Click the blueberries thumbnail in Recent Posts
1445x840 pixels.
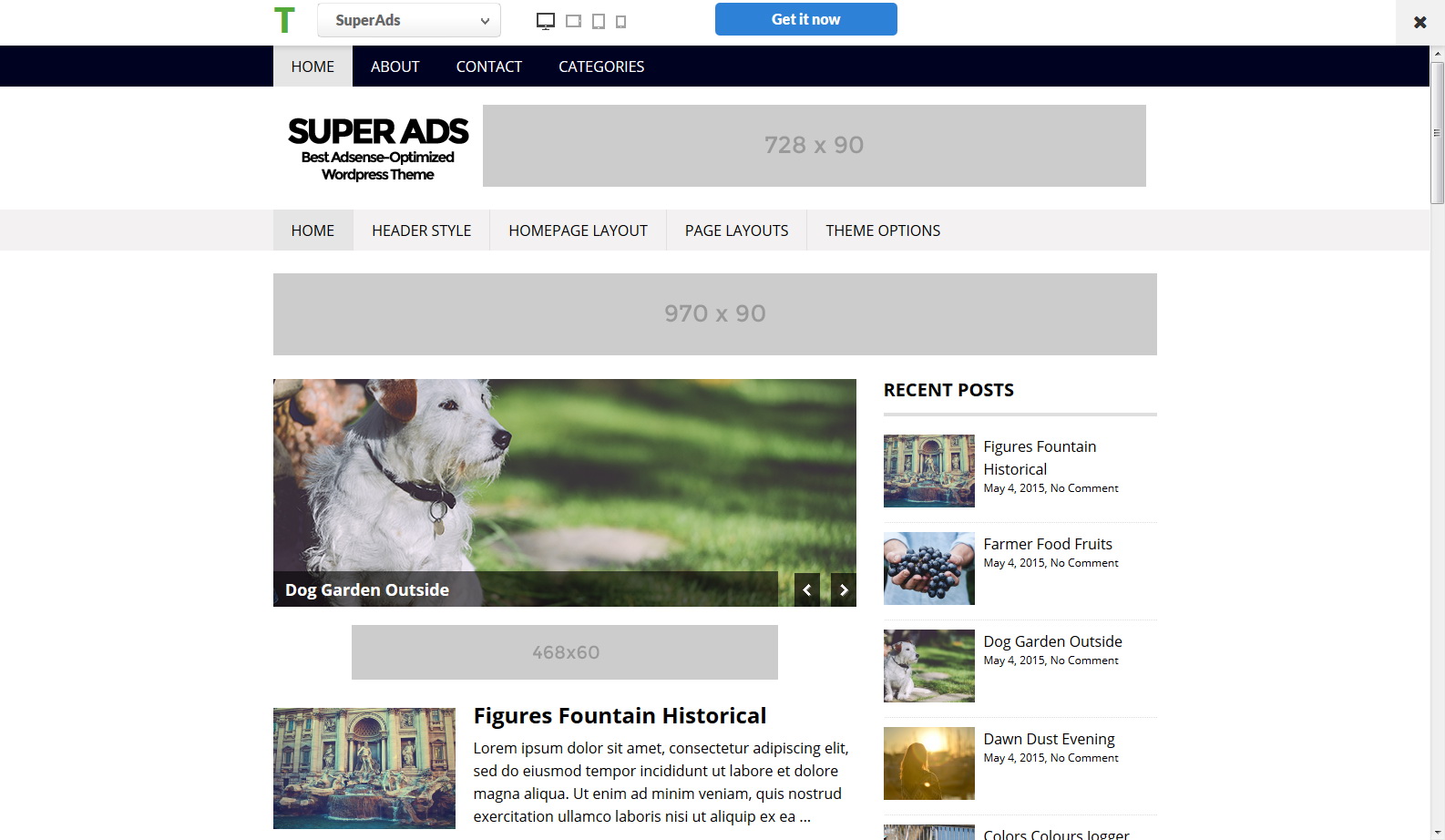click(x=929, y=569)
